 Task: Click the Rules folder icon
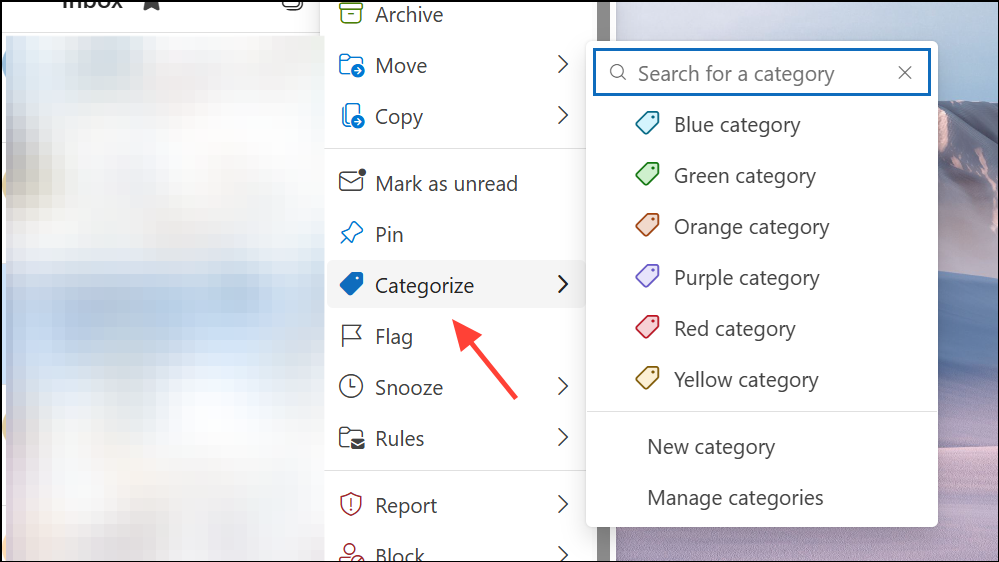[x=351, y=439]
